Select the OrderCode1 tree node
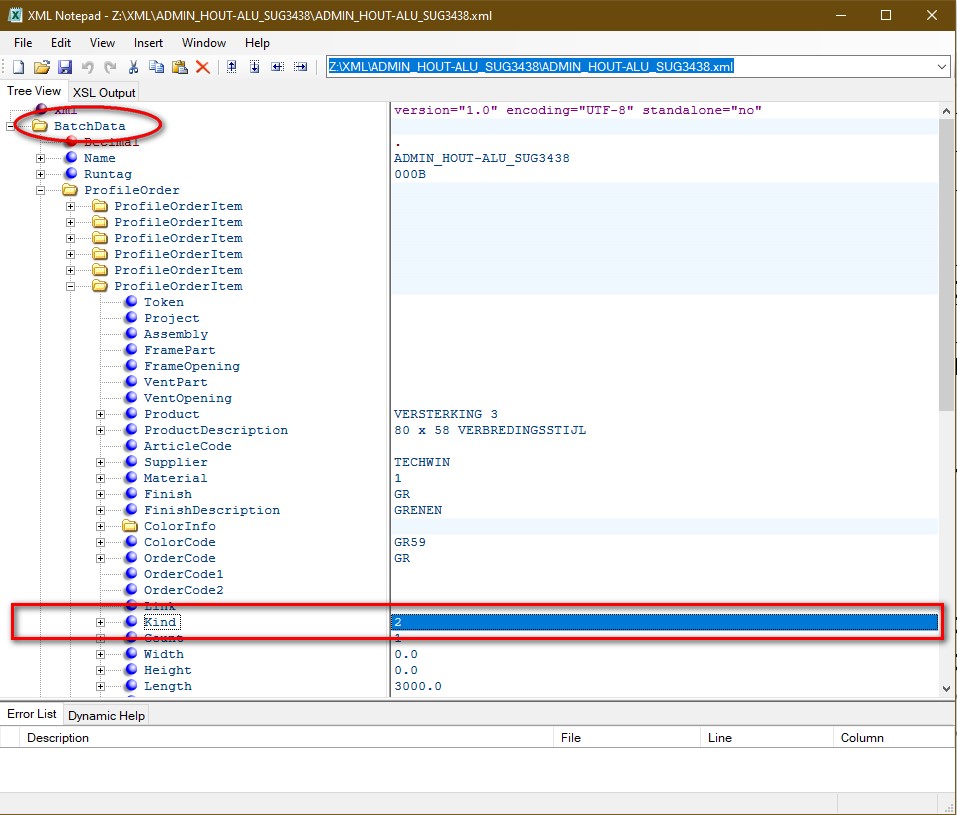The image size is (957, 815). tap(184, 574)
